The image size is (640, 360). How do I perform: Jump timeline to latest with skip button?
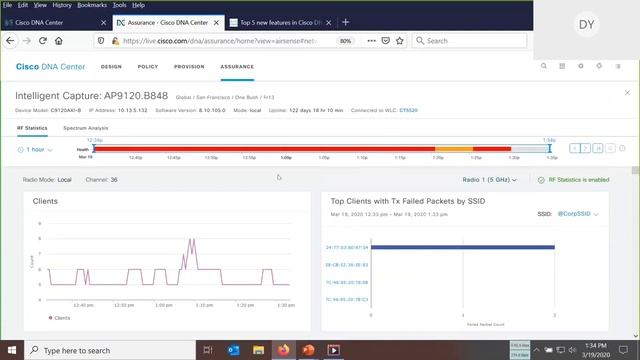pos(598,148)
